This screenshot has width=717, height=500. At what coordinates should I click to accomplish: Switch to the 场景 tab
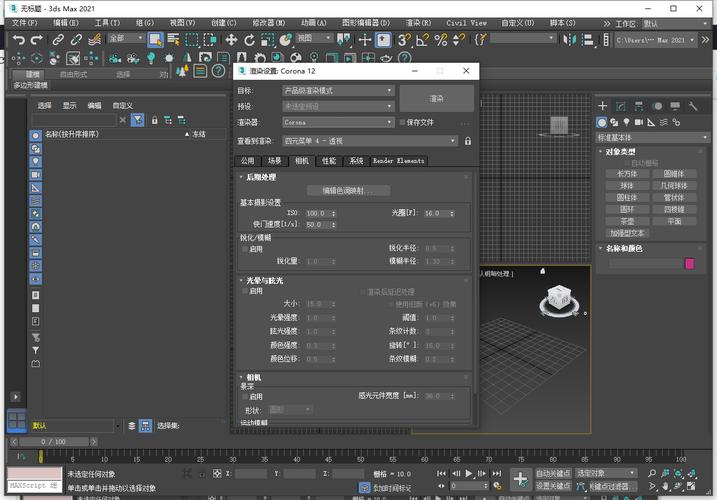tap(274, 161)
